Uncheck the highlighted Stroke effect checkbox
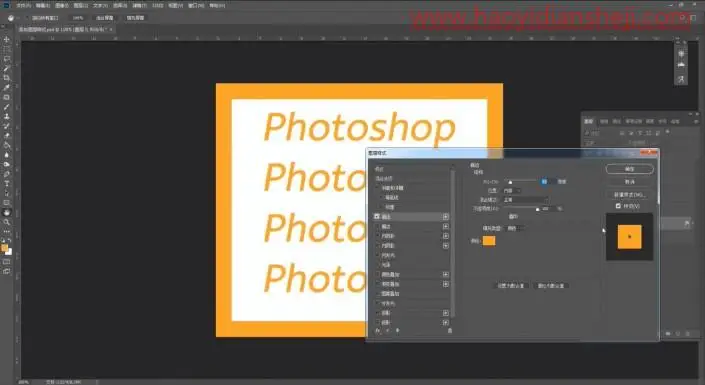Image resolution: width=705 pixels, height=385 pixels. (x=377, y=217)
